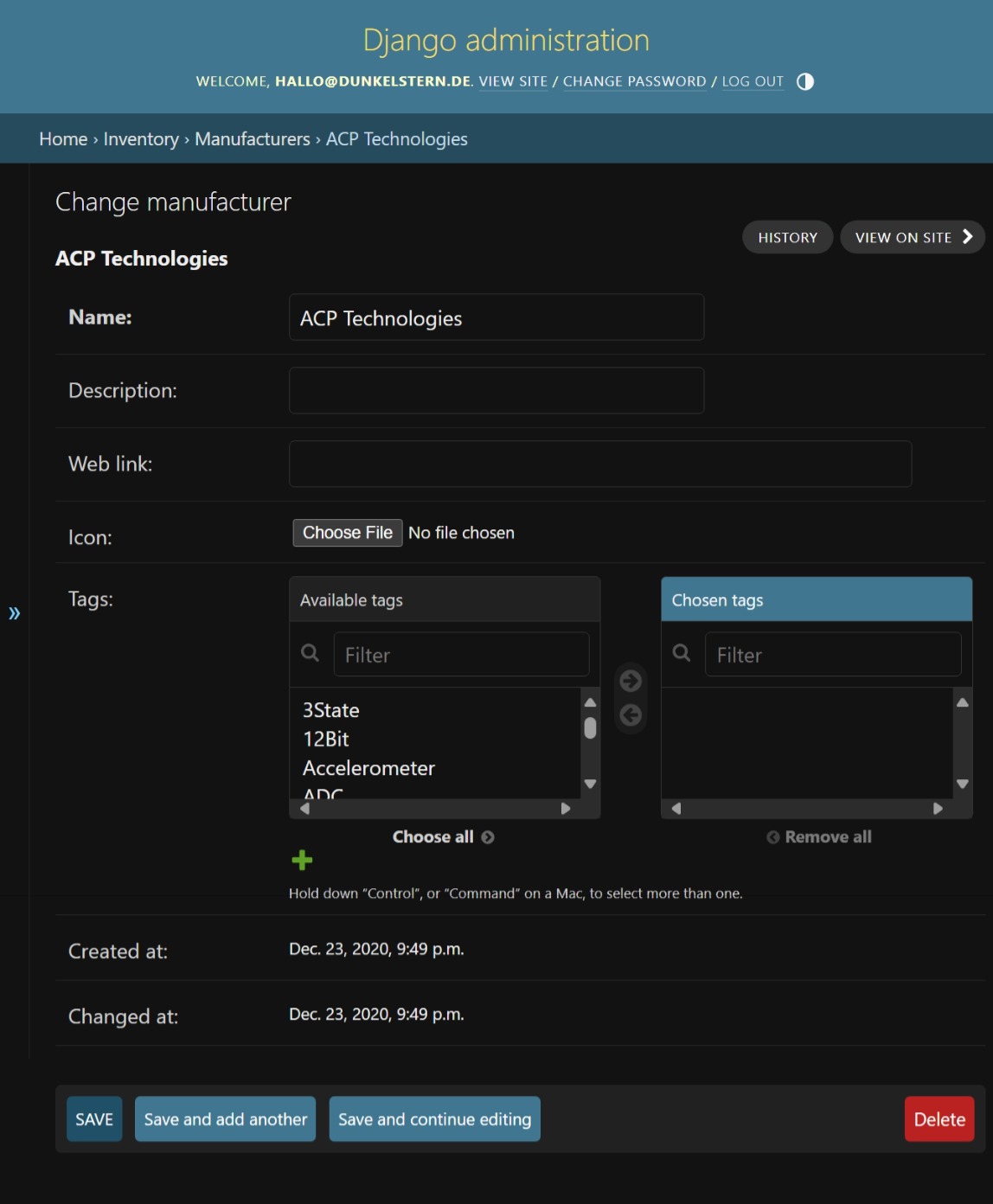Click the Description field label
Screen dimensions: 993x1204
[x=123, y=391]
